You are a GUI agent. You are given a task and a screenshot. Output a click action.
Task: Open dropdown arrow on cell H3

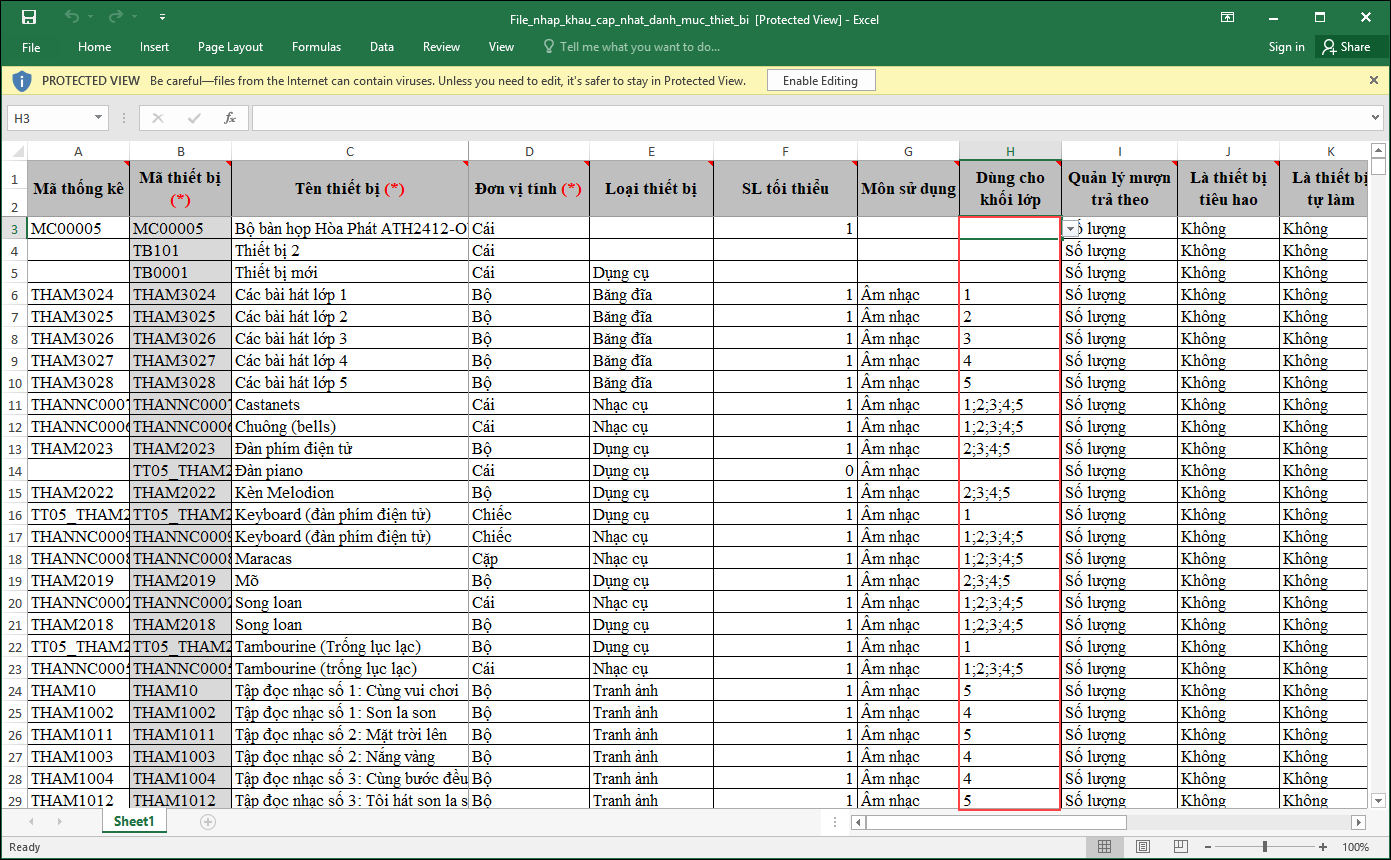(x=1071, y=229)
